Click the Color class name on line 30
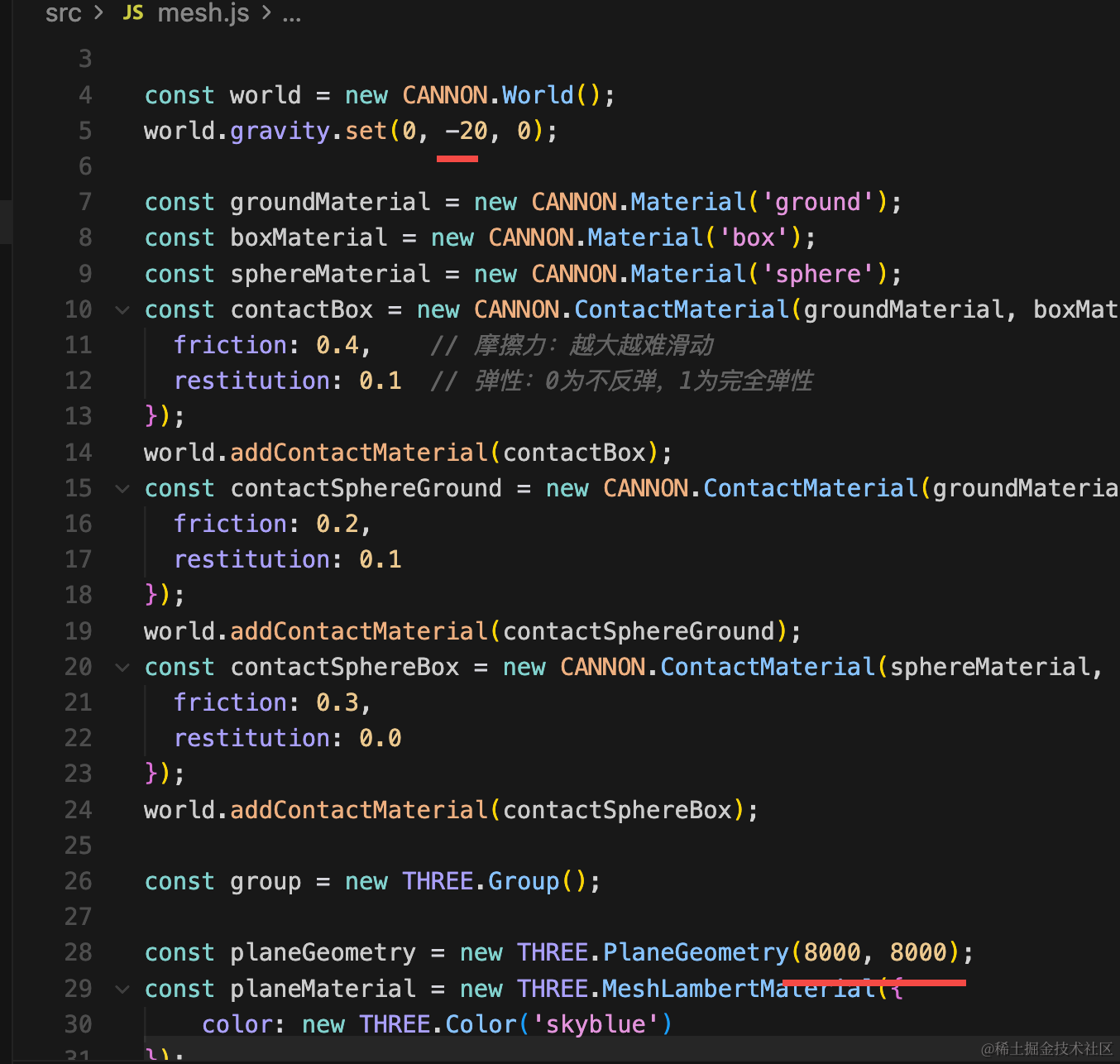Viewport: 1120px width, 1064px height. 481,1024
